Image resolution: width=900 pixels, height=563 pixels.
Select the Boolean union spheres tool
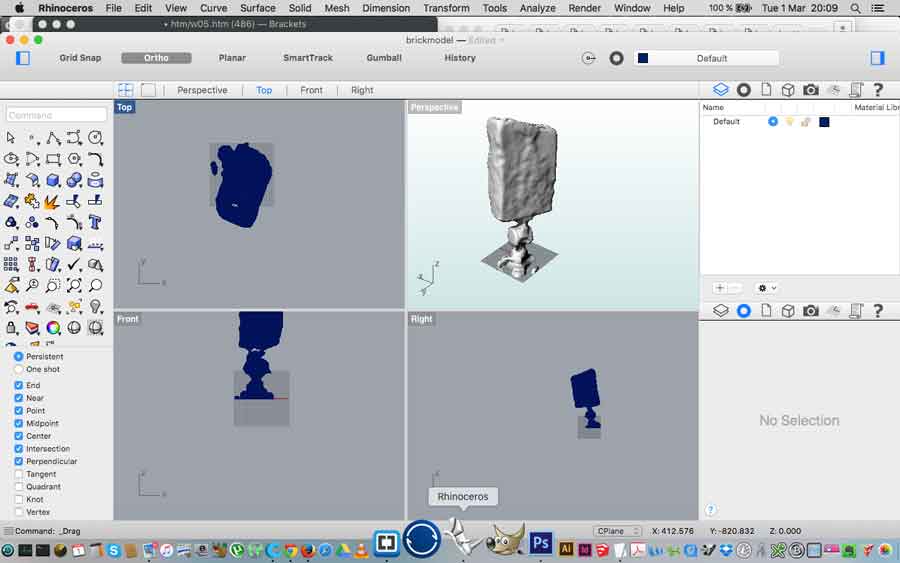[75, 180]
